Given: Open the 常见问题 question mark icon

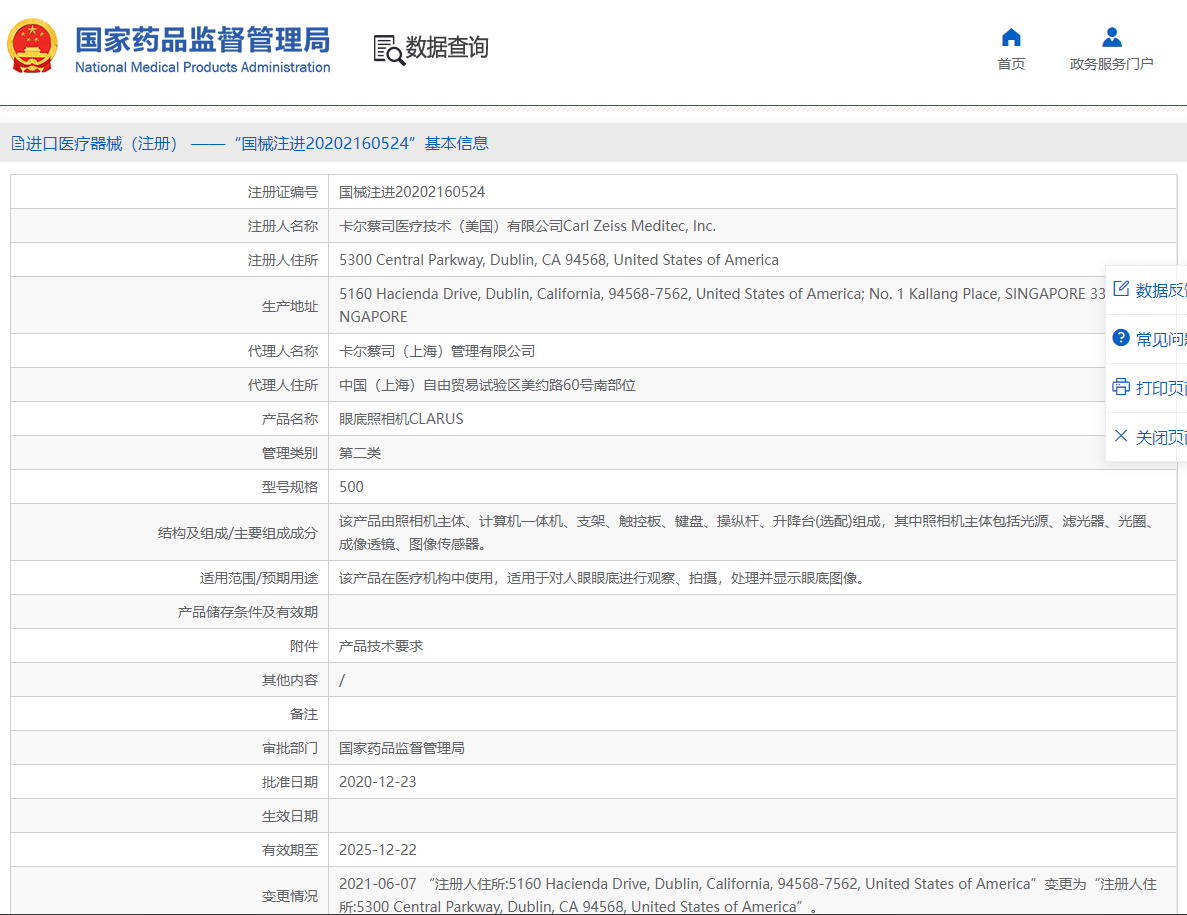Looking at the screenshot, I should click(1121, 338).
